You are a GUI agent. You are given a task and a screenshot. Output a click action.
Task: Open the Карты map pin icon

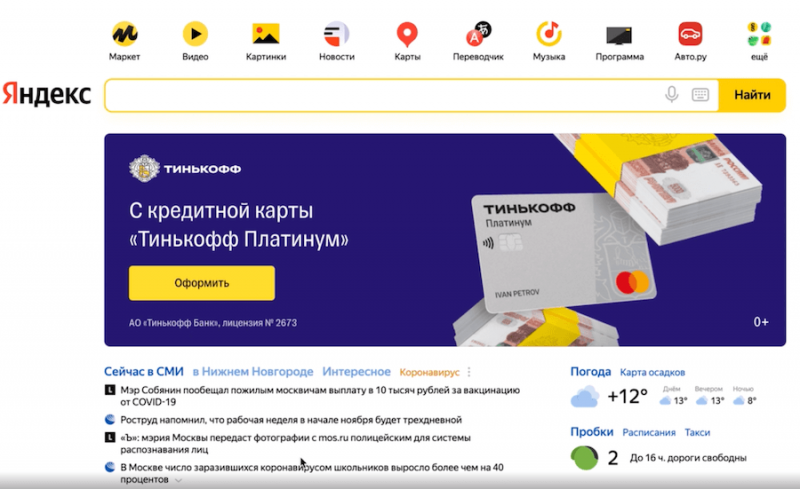tap(407, 35)
